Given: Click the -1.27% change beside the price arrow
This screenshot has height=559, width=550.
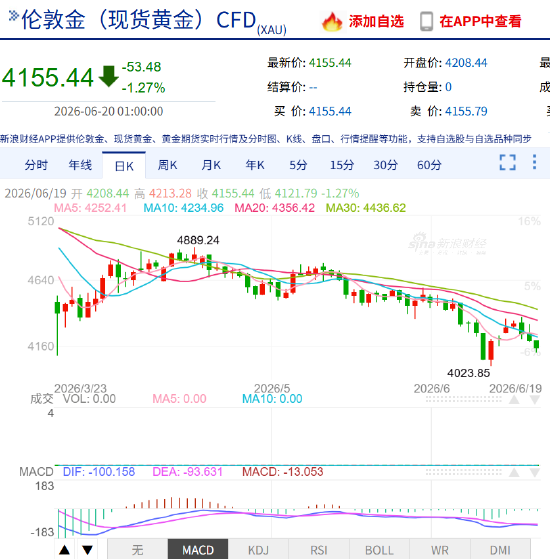Looking at the screenshot, I should coord(144,88).
